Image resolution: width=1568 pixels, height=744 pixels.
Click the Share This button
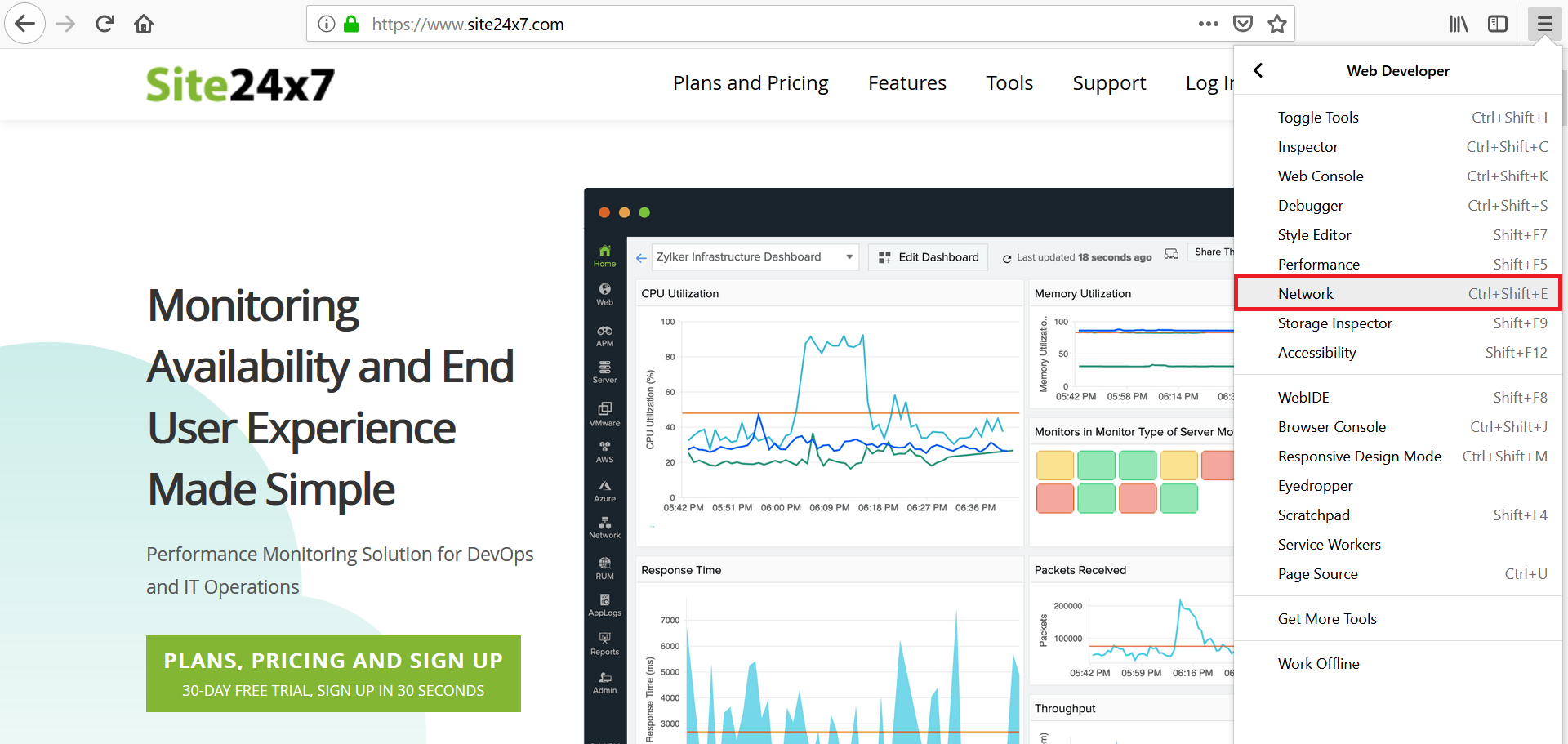pyautogui.click(x=1211, y=252)
